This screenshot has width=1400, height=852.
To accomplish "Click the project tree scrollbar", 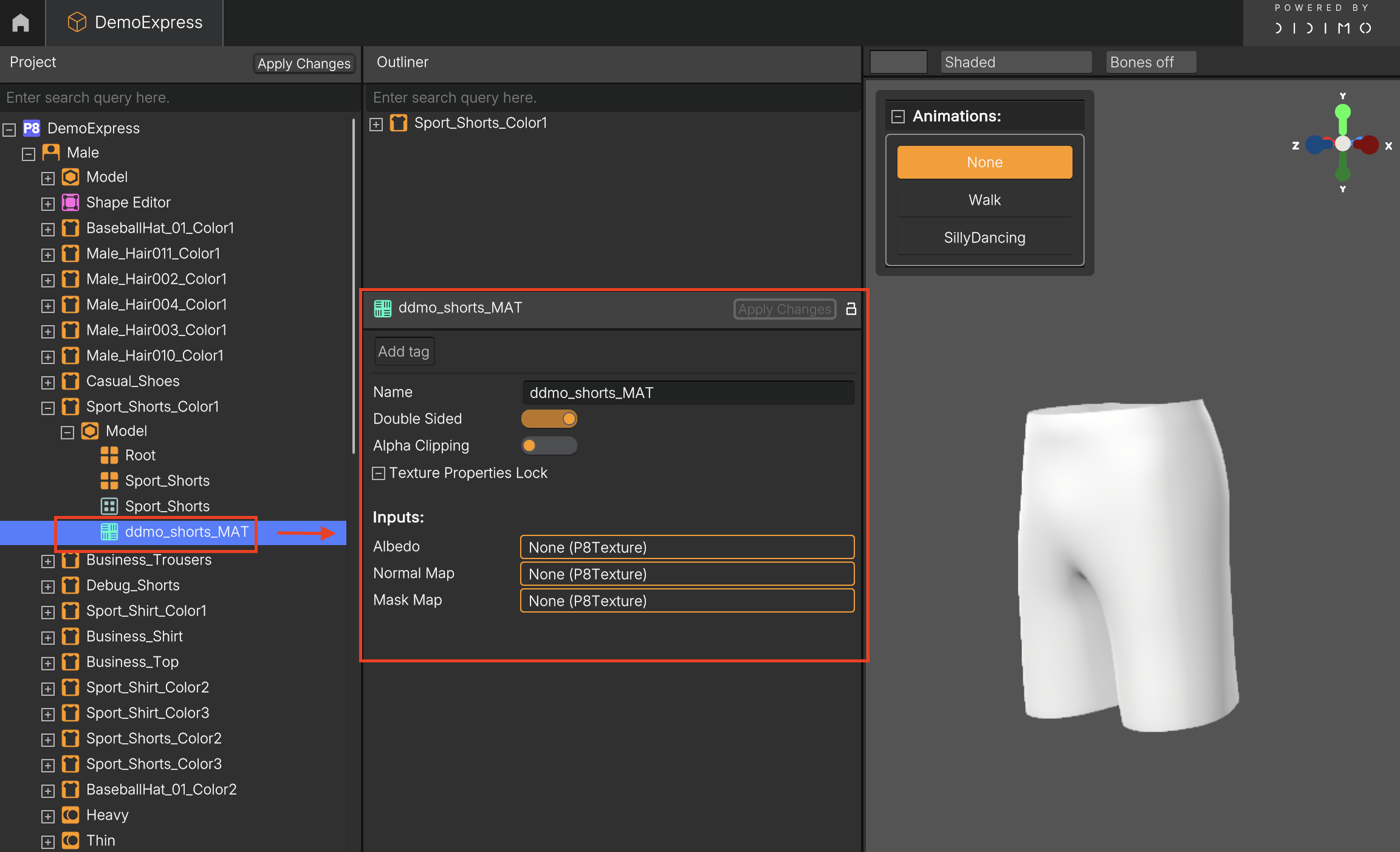I will point(353,286).
